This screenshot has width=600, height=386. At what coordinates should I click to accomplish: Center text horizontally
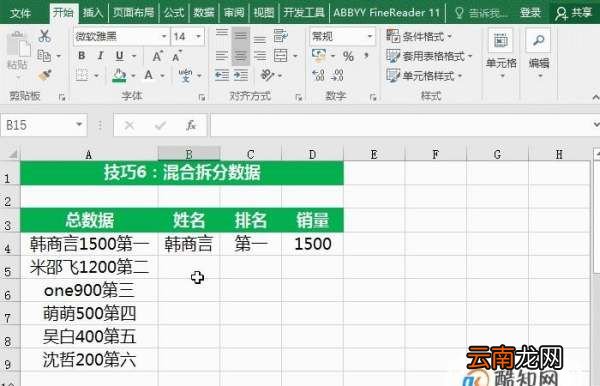[x=240, y=56]
